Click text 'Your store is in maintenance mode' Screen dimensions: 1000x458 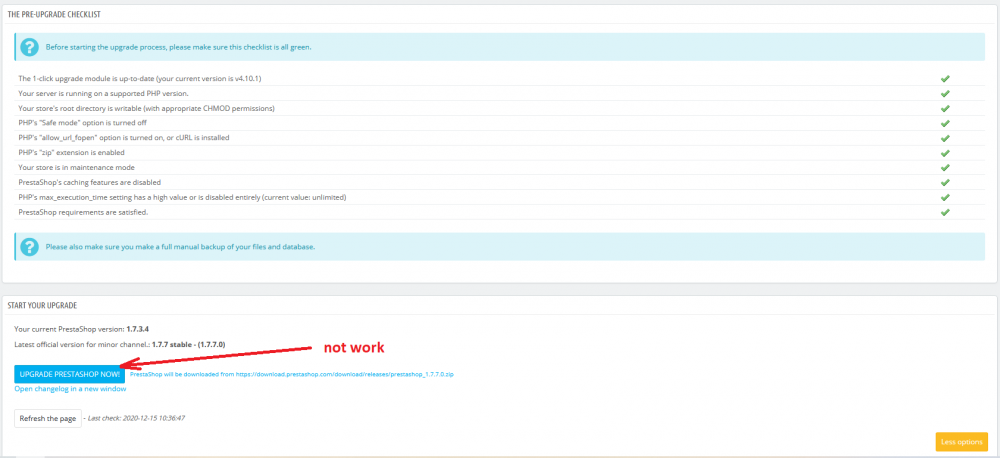pos(76,168)
